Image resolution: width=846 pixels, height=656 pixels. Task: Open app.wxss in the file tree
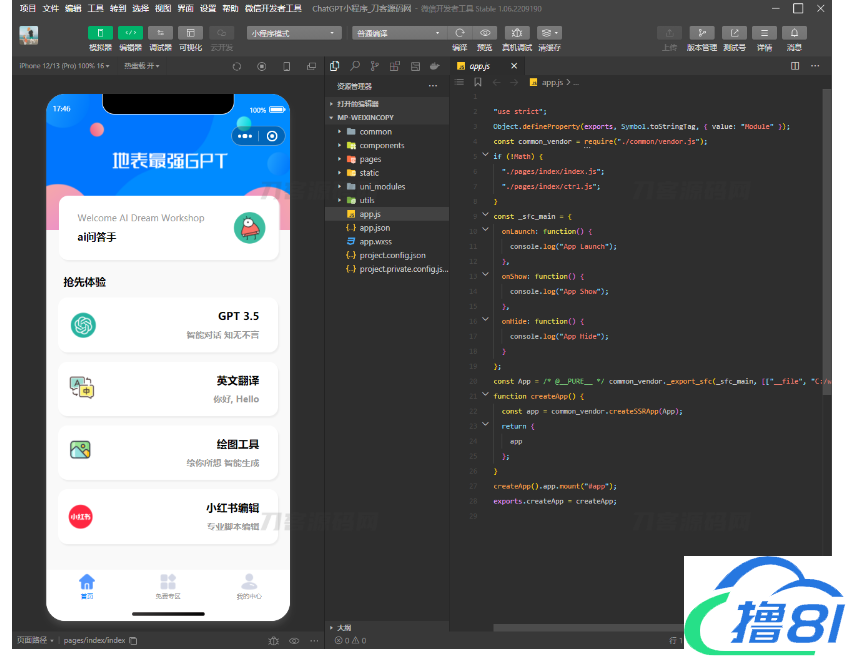click(x=387, y=242)
